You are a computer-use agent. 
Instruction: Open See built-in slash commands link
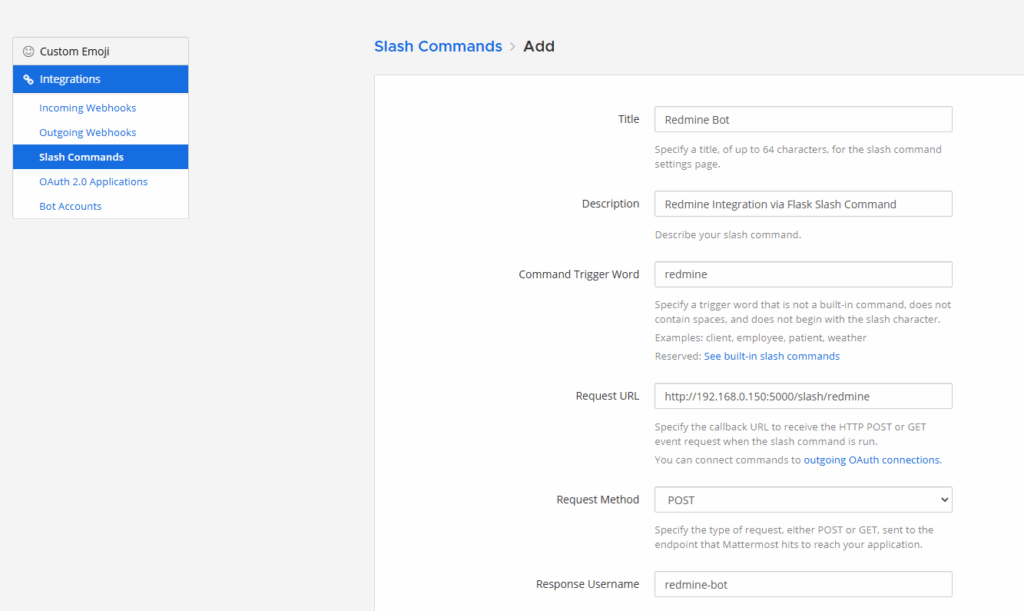(771, 356)
